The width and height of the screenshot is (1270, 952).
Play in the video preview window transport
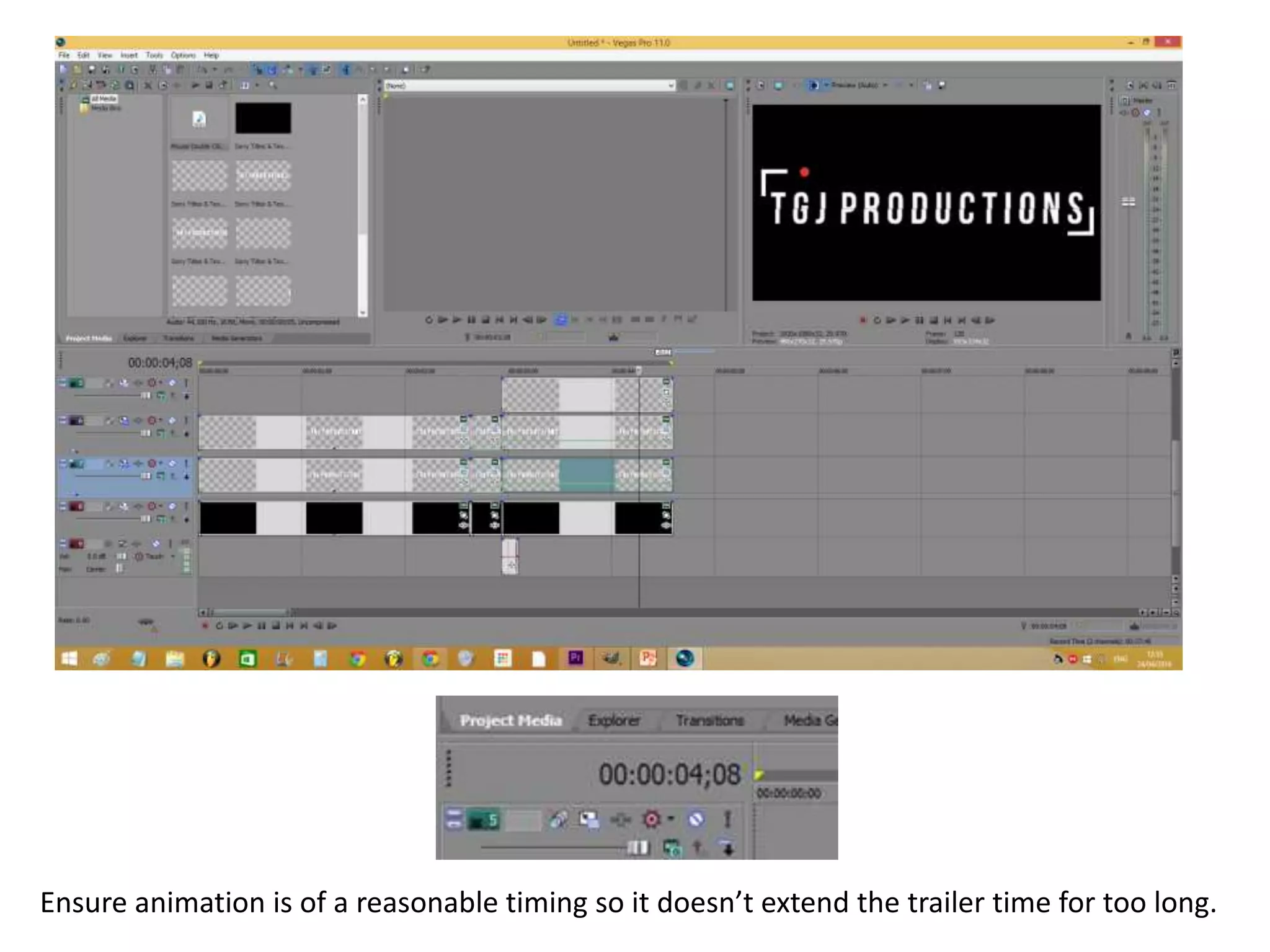pos(905,320)
